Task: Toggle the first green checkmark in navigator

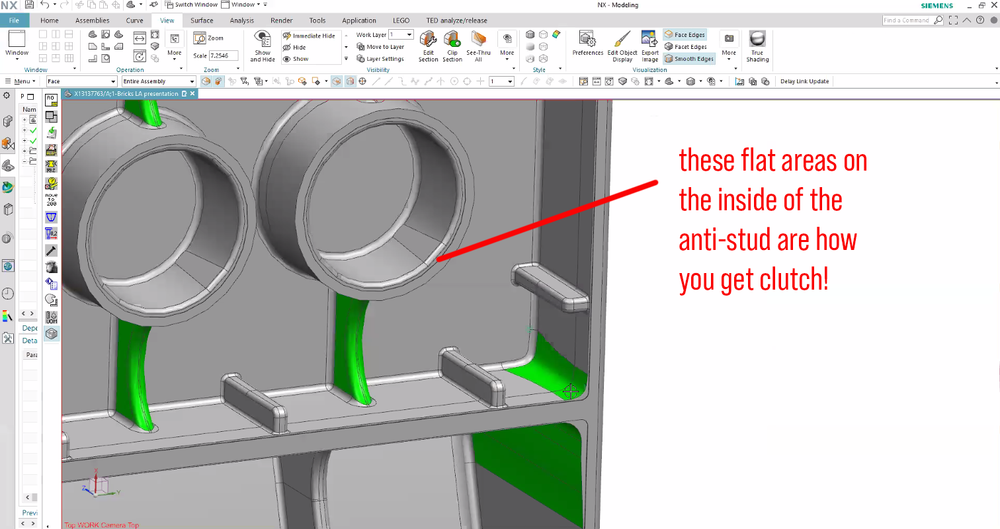Action: 33,130
